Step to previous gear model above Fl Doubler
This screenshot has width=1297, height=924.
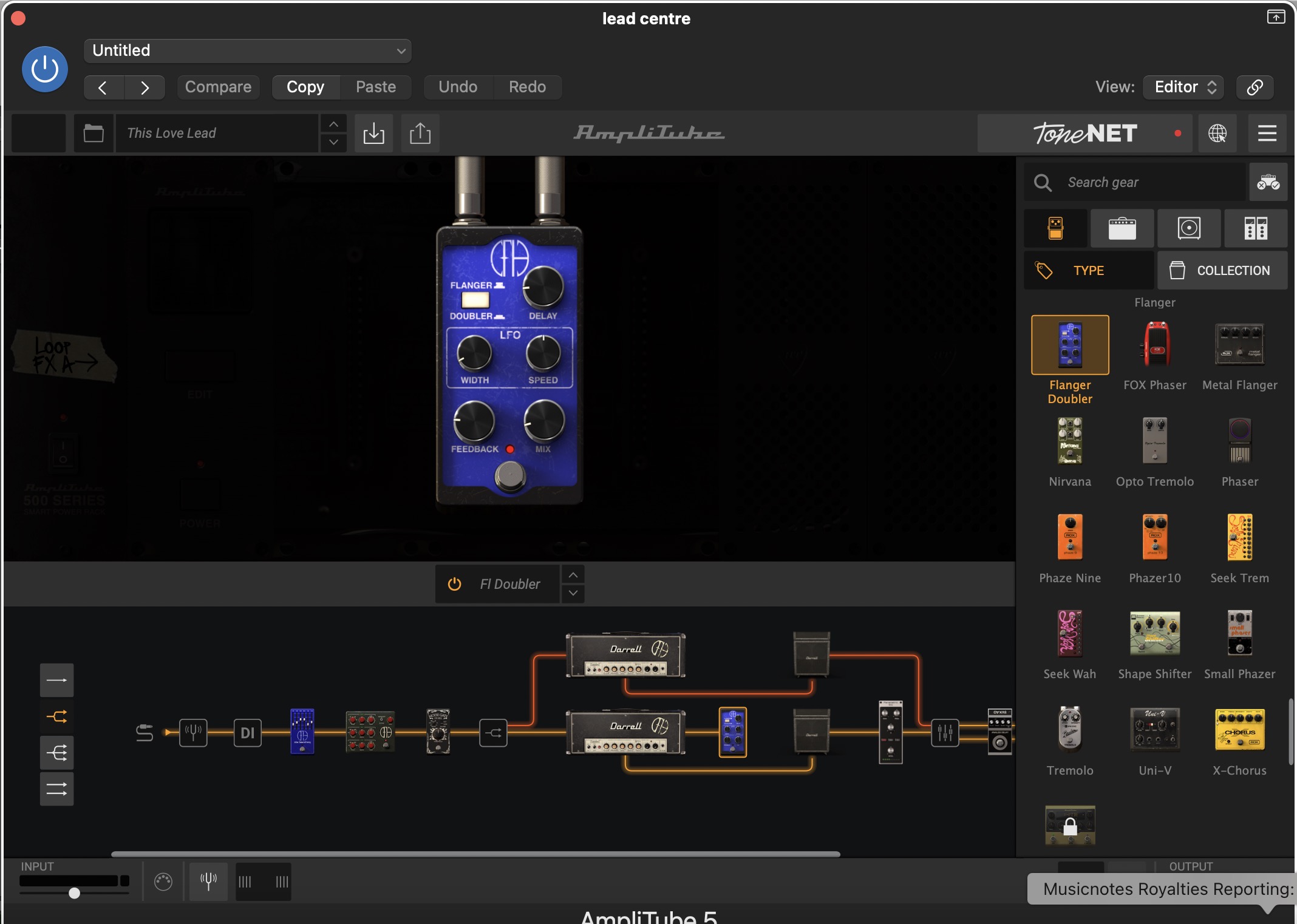coord(573,574)
